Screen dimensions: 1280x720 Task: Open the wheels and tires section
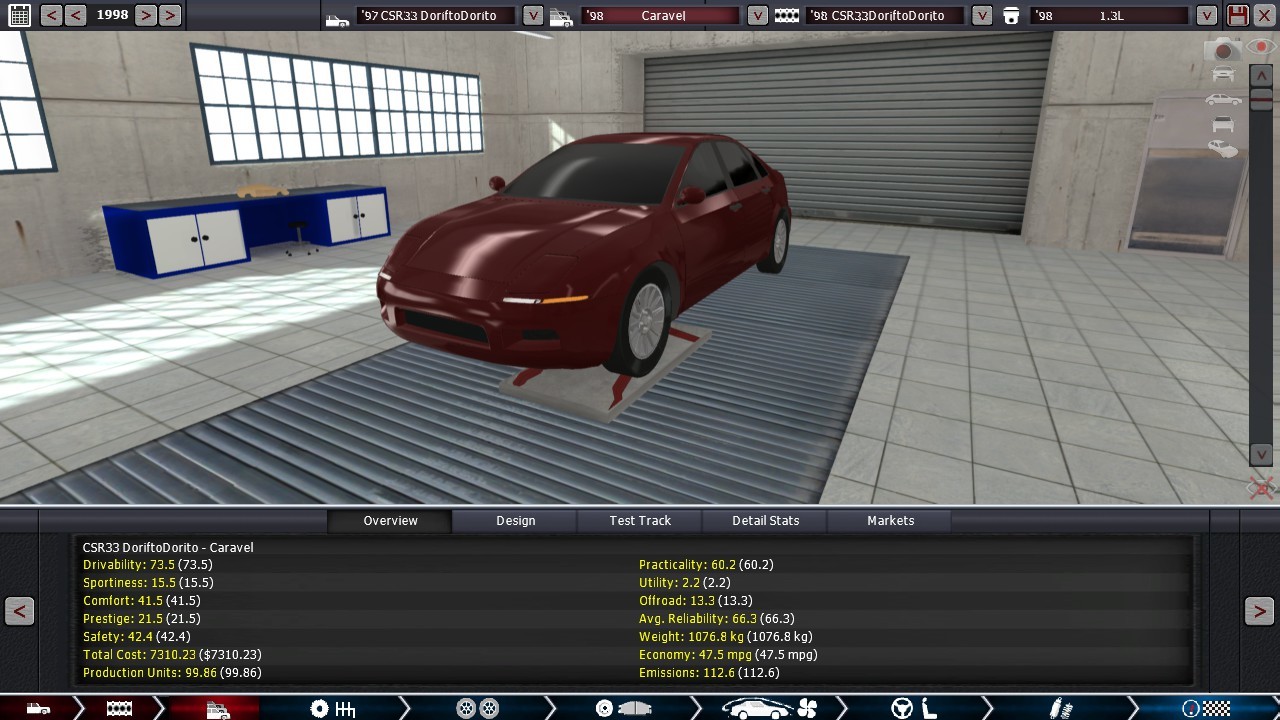[477, 709]
